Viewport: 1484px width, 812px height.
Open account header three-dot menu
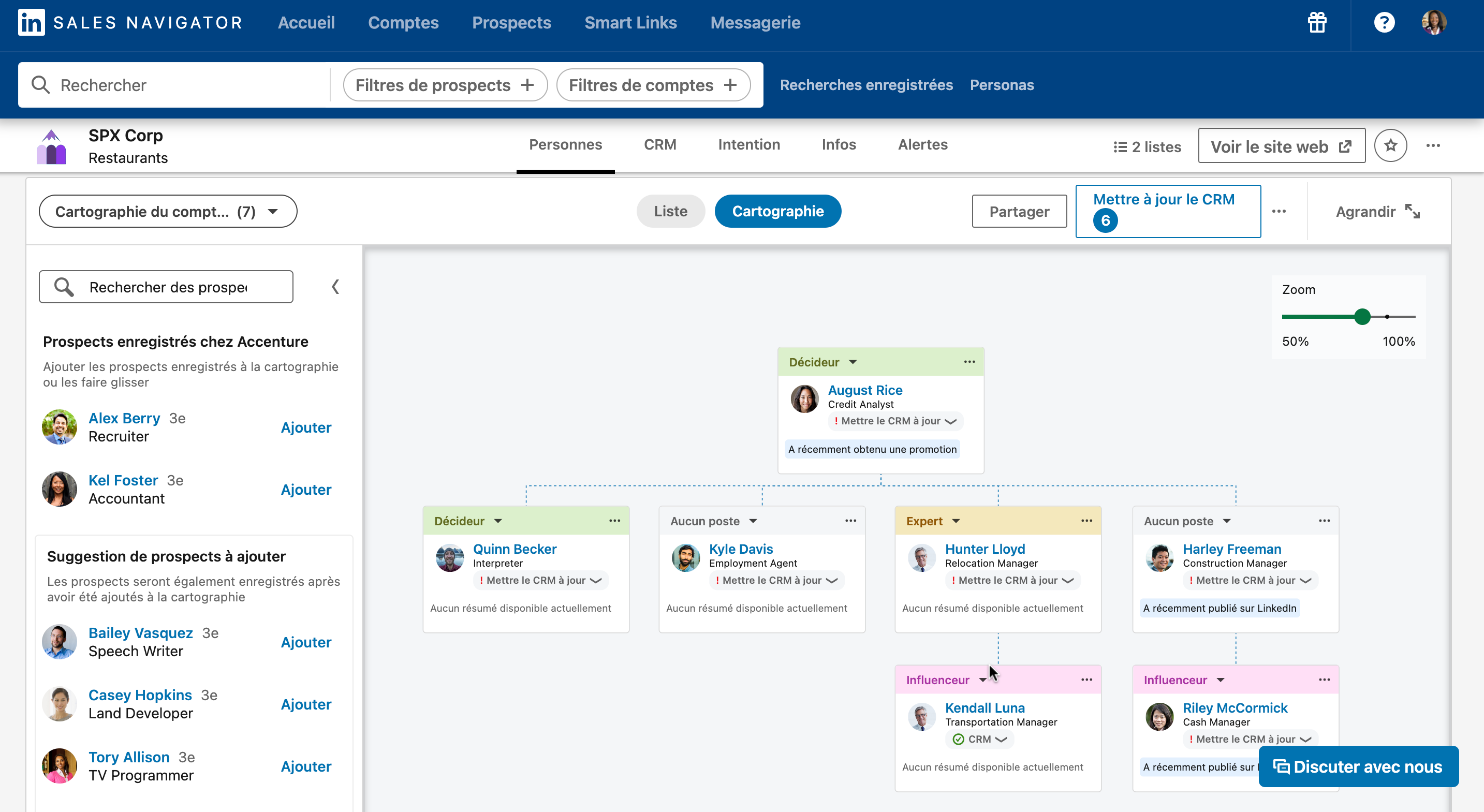(1433, 146)
